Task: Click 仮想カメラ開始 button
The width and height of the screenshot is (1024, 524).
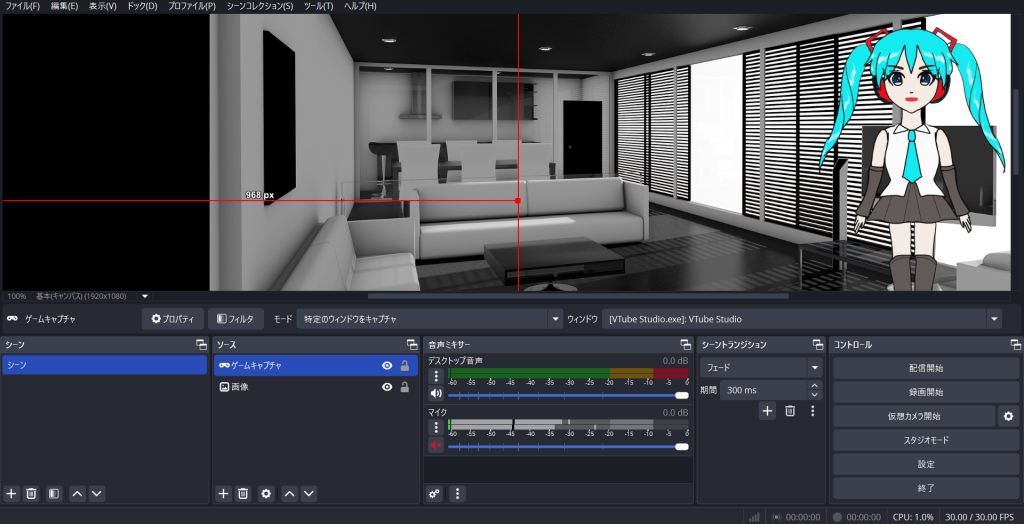Action: [914, 416]
